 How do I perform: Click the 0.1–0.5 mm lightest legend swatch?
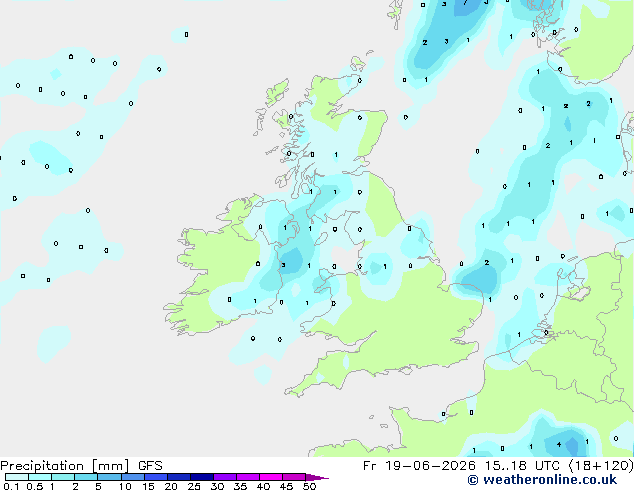click(17, 477)
